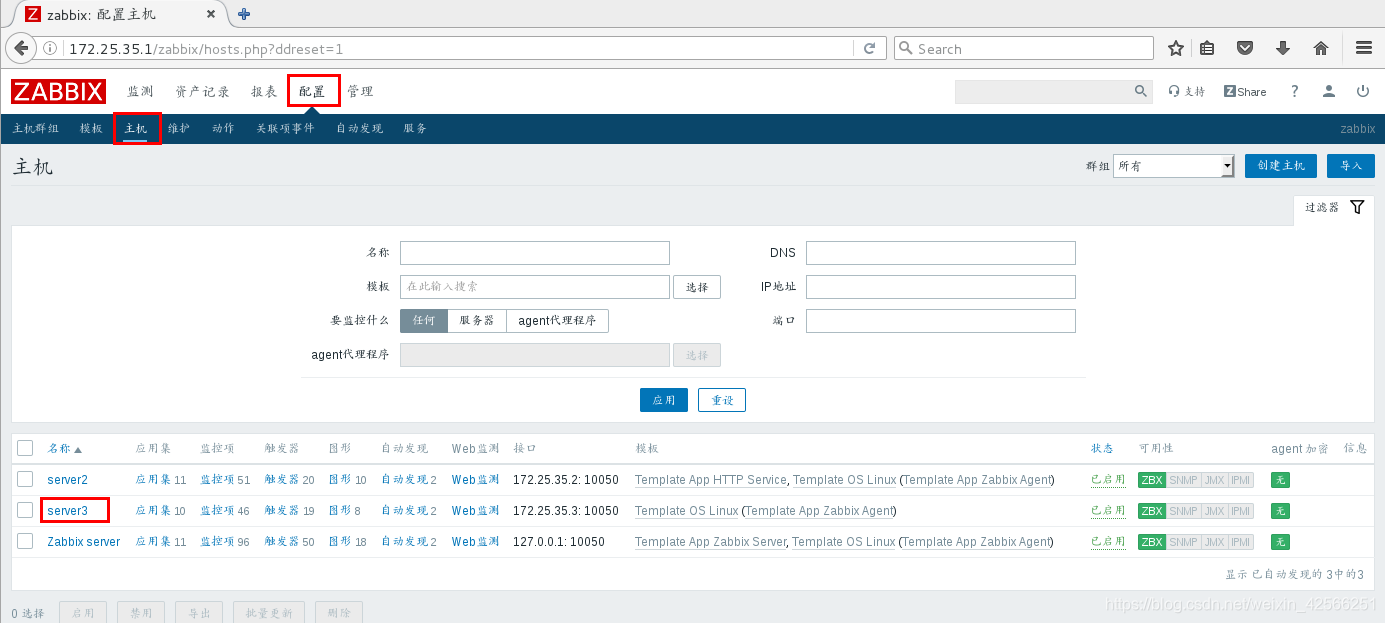Open the Firefox hamburger menu

pos(1364,48)
